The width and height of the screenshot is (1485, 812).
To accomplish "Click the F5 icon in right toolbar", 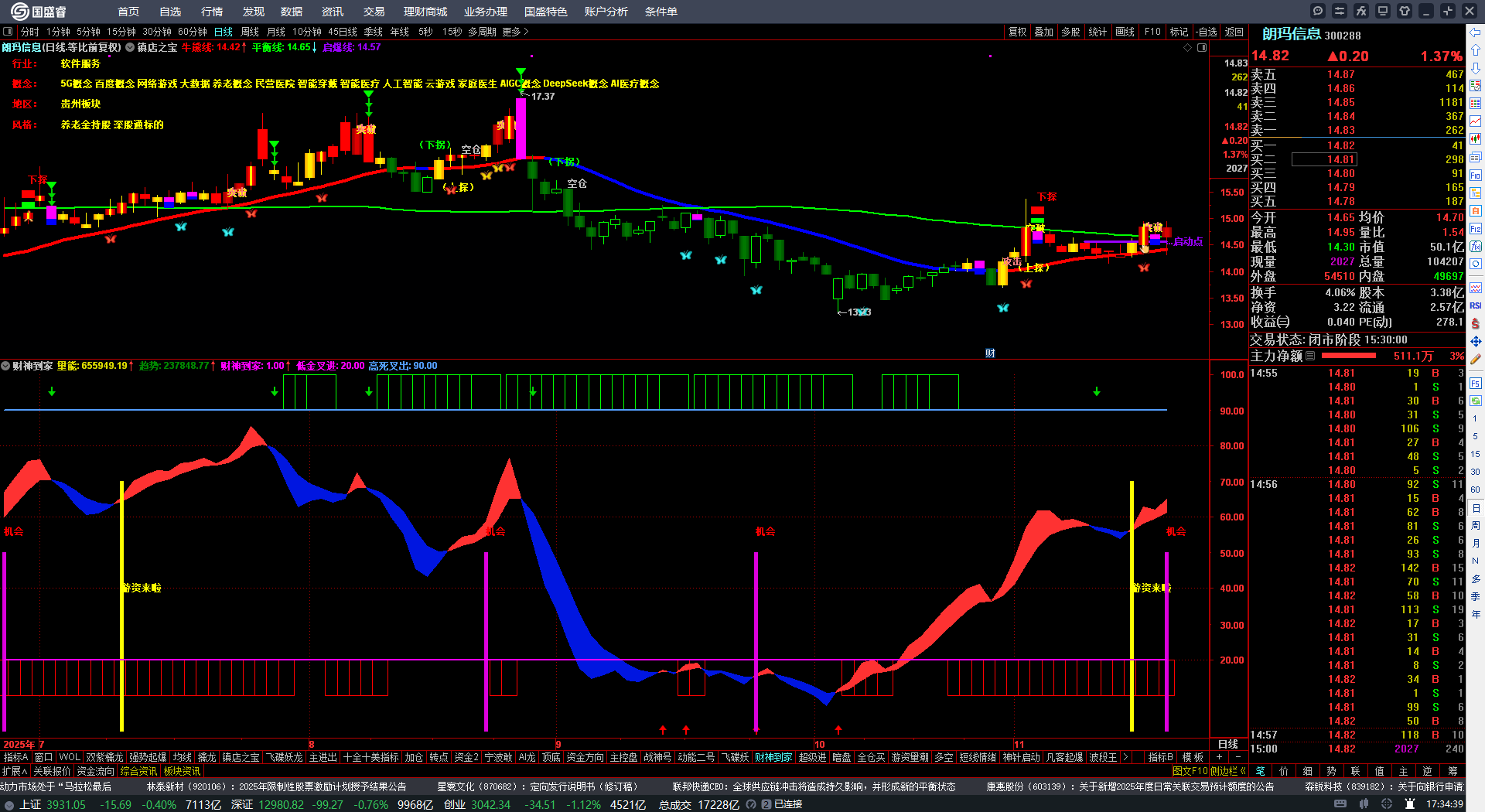I will 1476,383.
